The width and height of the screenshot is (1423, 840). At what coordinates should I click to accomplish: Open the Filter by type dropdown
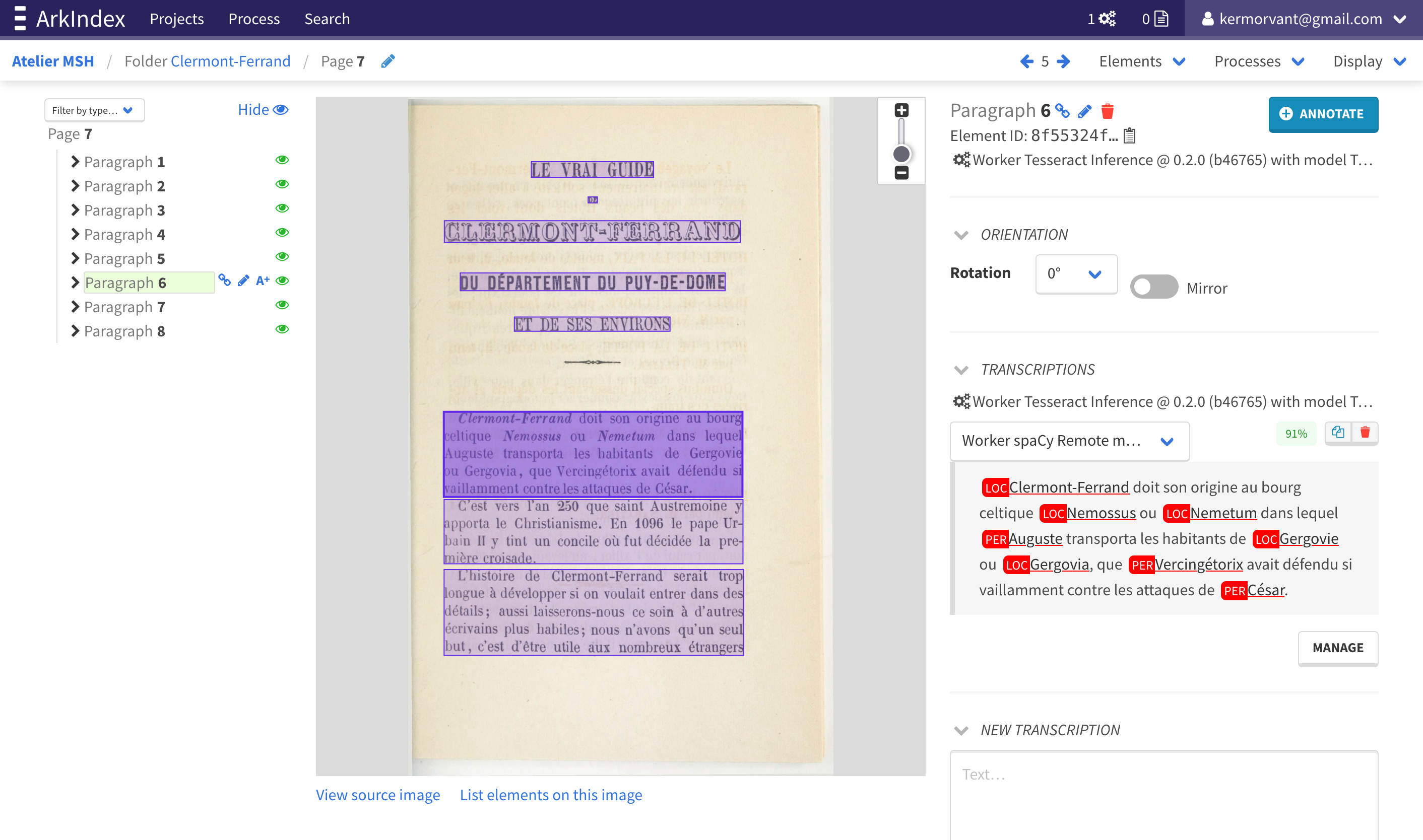click(x=93, y=110)
